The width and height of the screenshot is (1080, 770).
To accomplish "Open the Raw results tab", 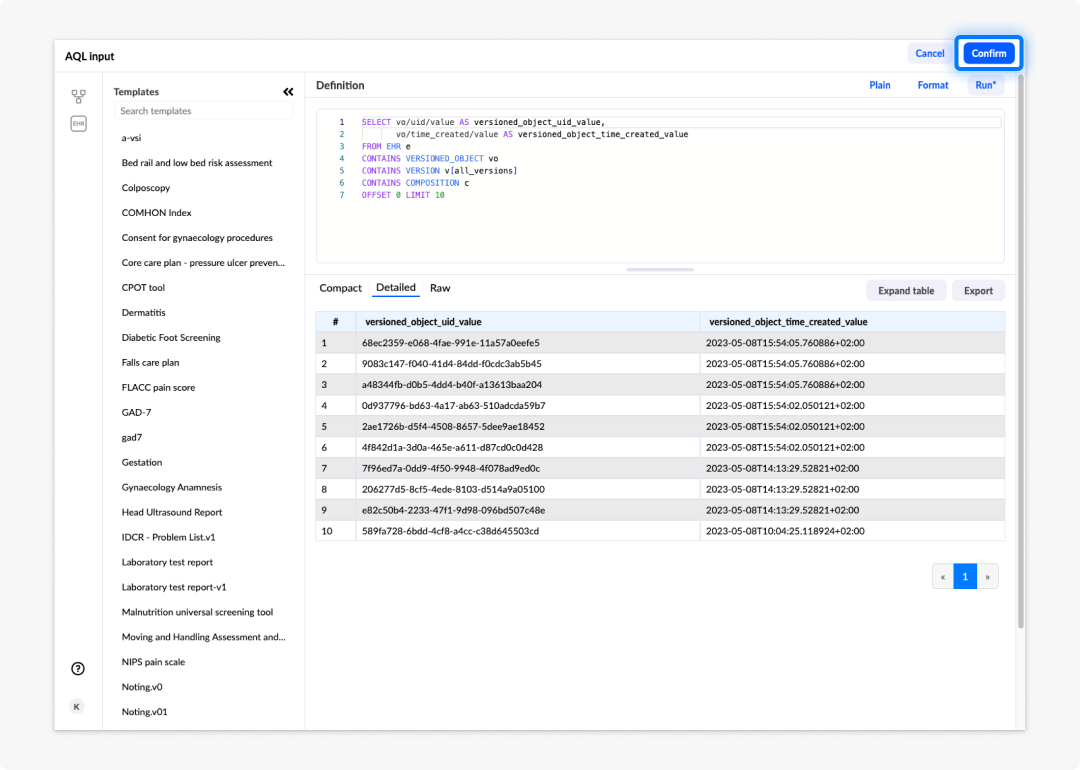I will [x=440, y=288].
